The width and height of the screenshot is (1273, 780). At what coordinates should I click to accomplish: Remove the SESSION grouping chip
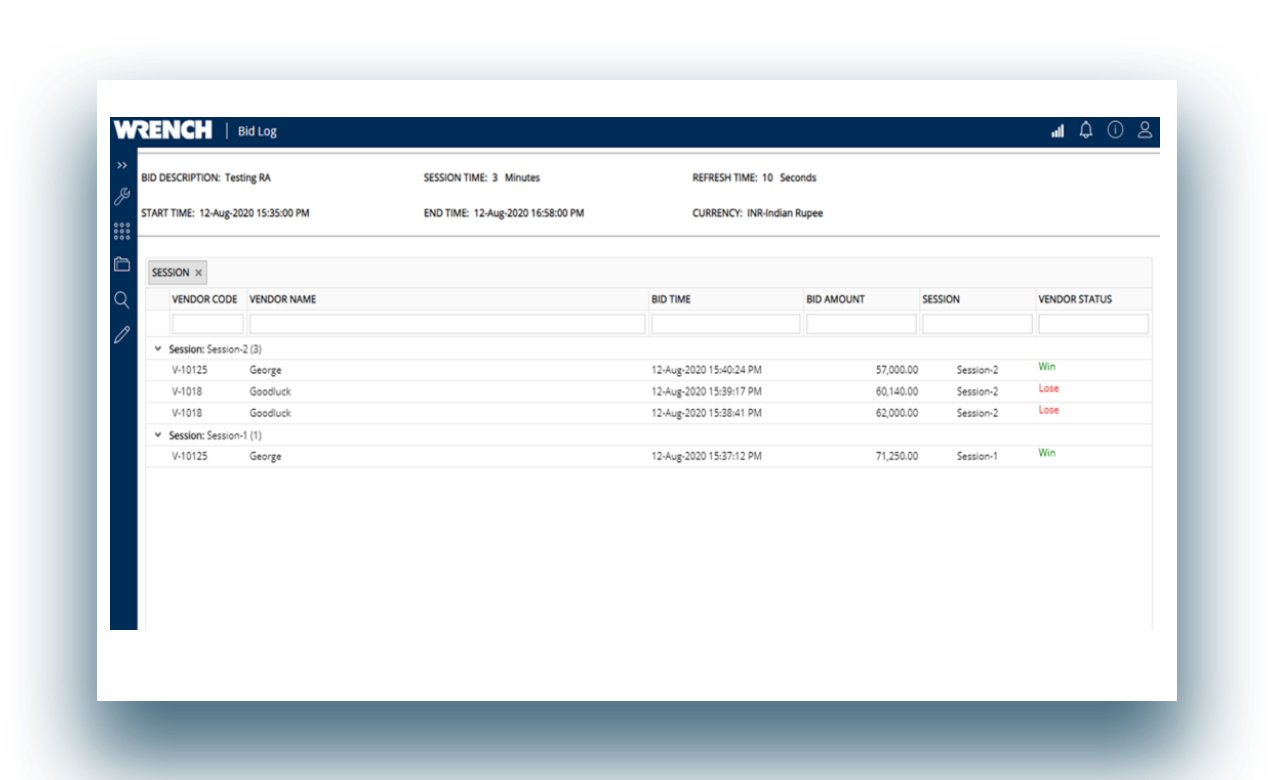click(x=198, y=272)
